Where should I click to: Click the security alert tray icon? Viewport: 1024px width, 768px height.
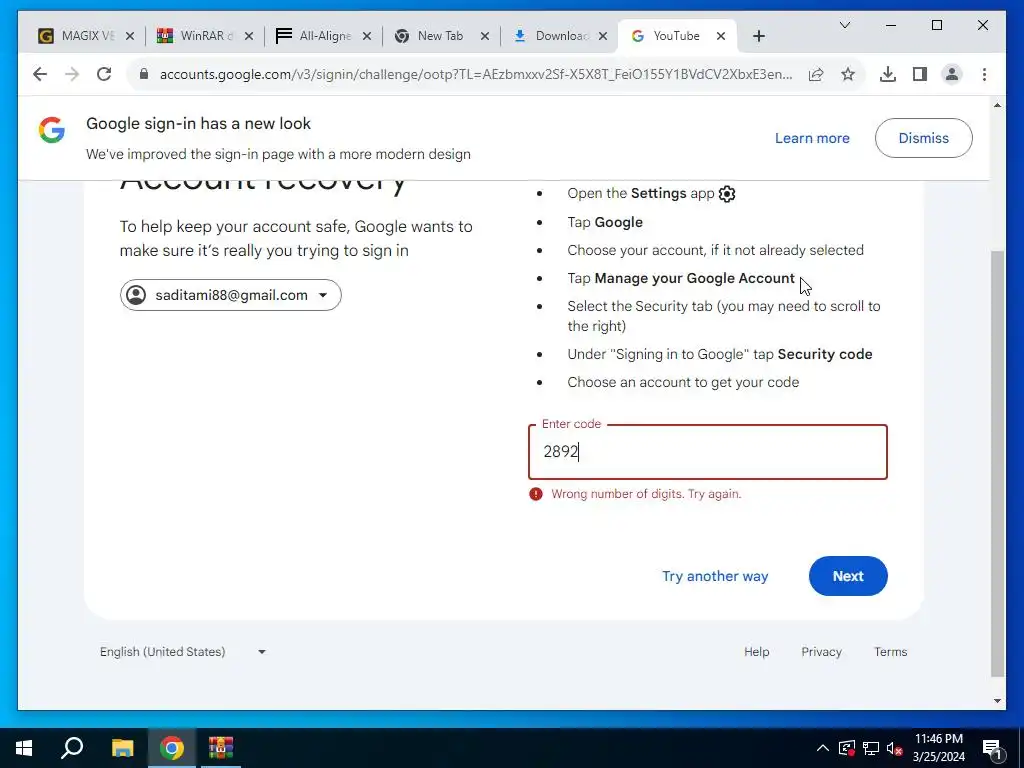pyautogui.click(x=846, y=748)
